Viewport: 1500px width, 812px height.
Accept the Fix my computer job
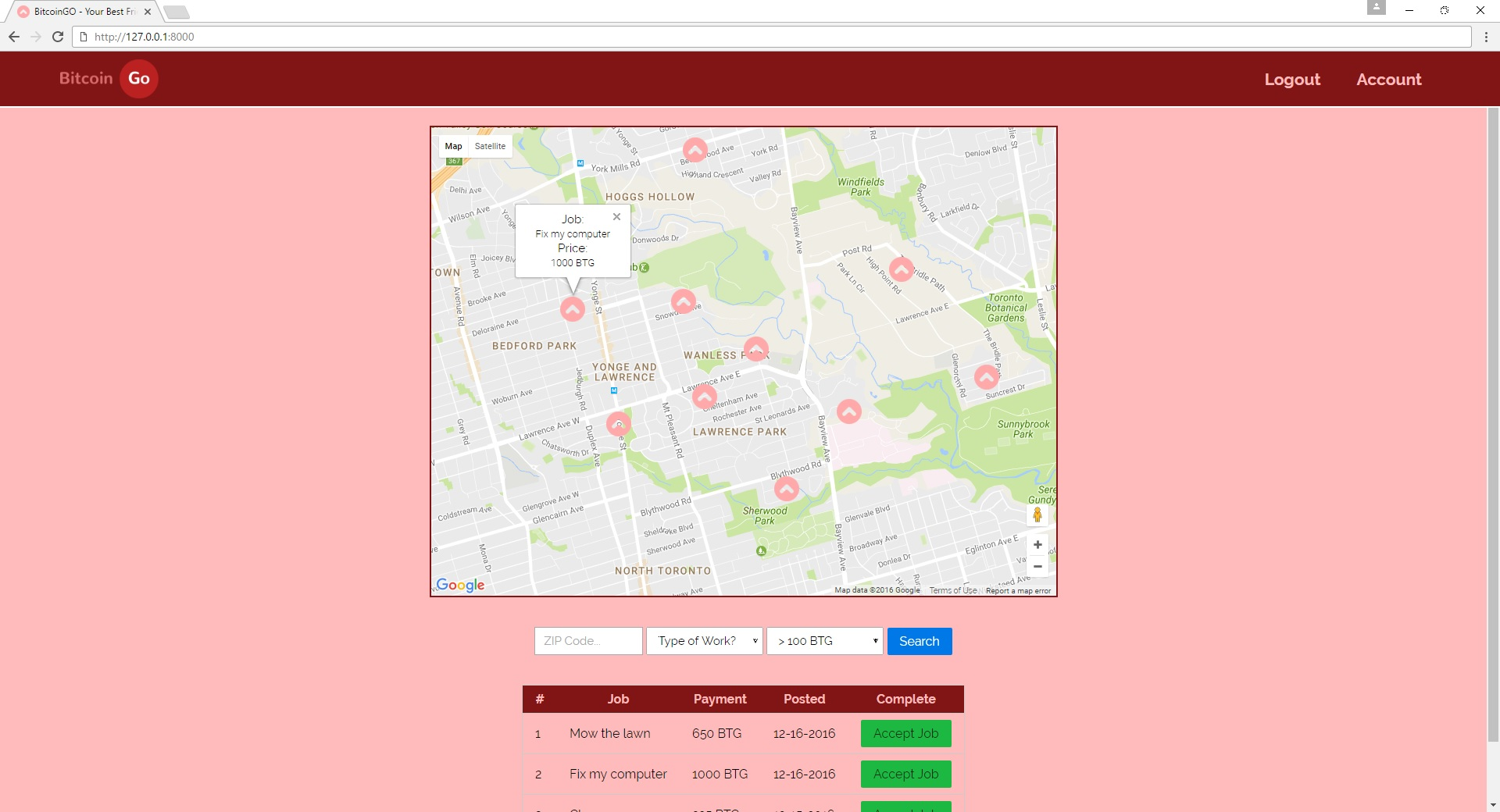point(906,774)
